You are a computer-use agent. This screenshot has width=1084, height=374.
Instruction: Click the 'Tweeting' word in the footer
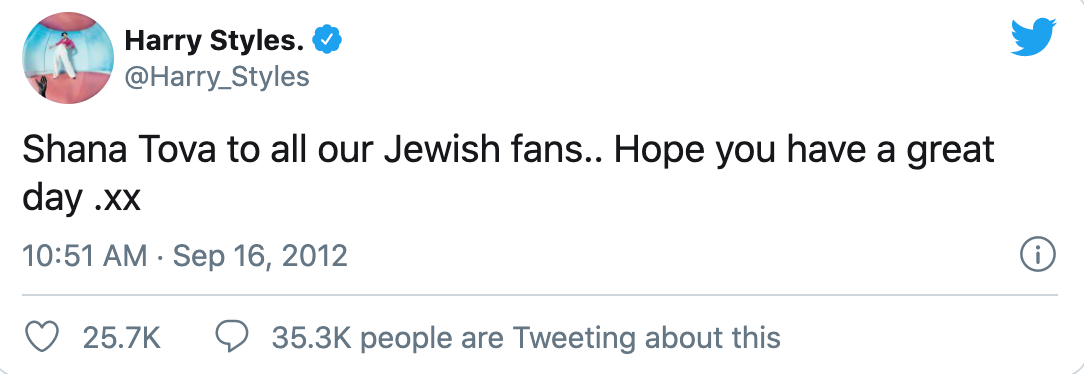(x=573, y=339)
